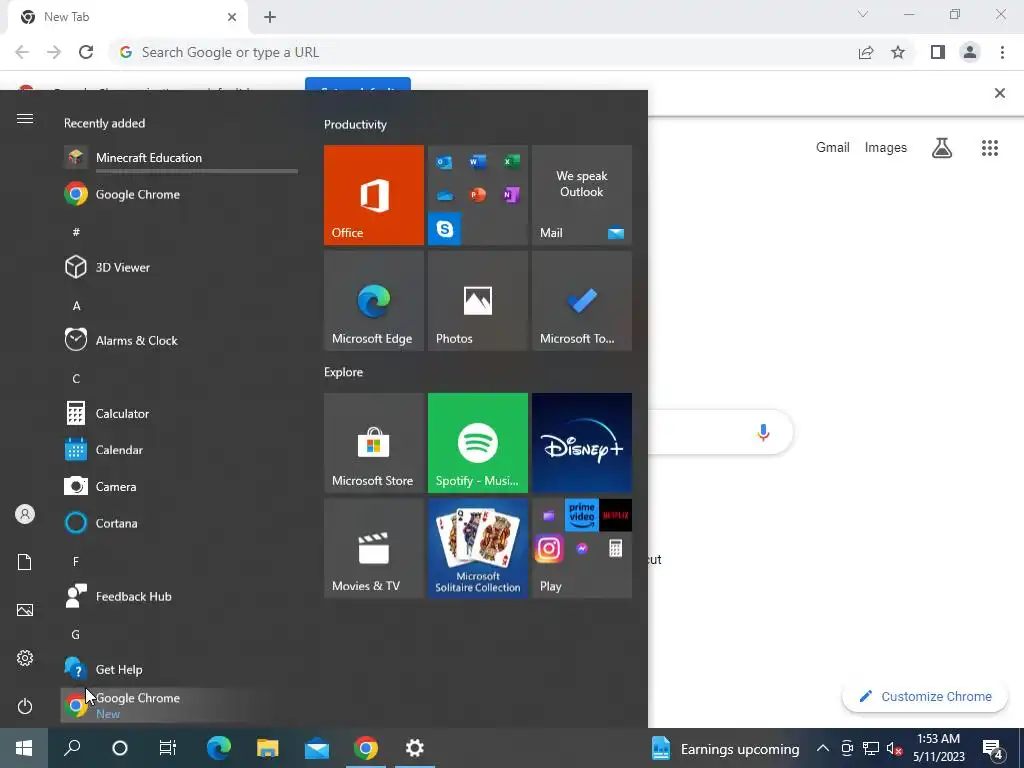Viewport: 1024px width, 768px height.
Task: Open the Mail tile in Productivity
Action: coord(581,195)
